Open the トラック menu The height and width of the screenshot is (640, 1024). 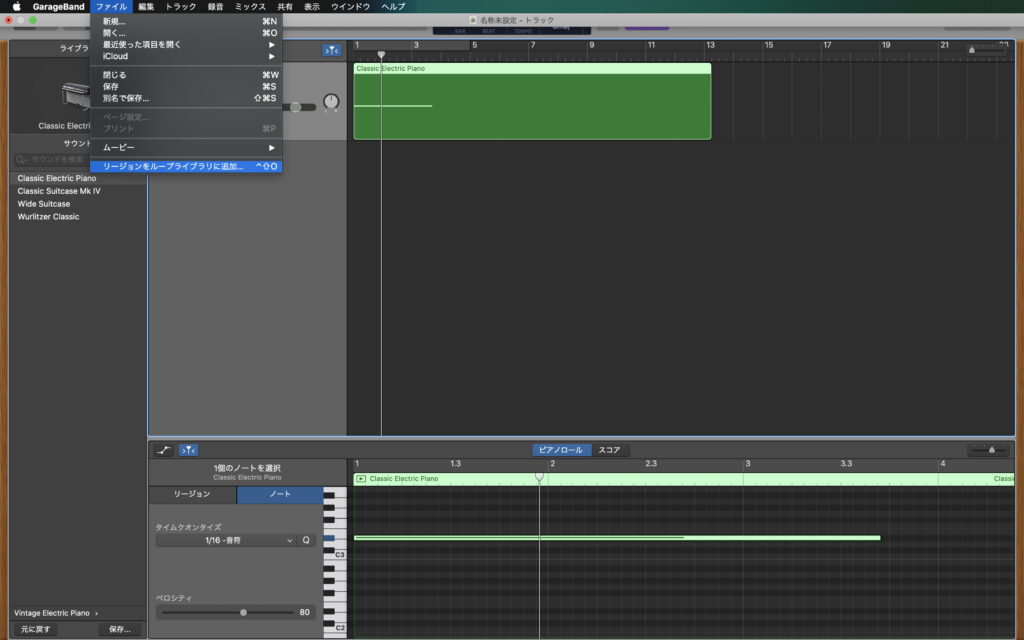point(181,7)
